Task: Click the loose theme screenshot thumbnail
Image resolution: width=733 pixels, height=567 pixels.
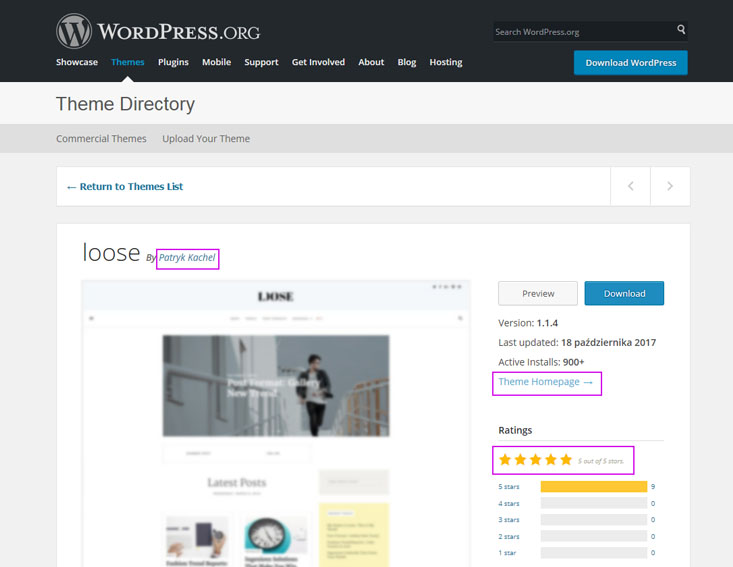Action: [x=276, y=423]
